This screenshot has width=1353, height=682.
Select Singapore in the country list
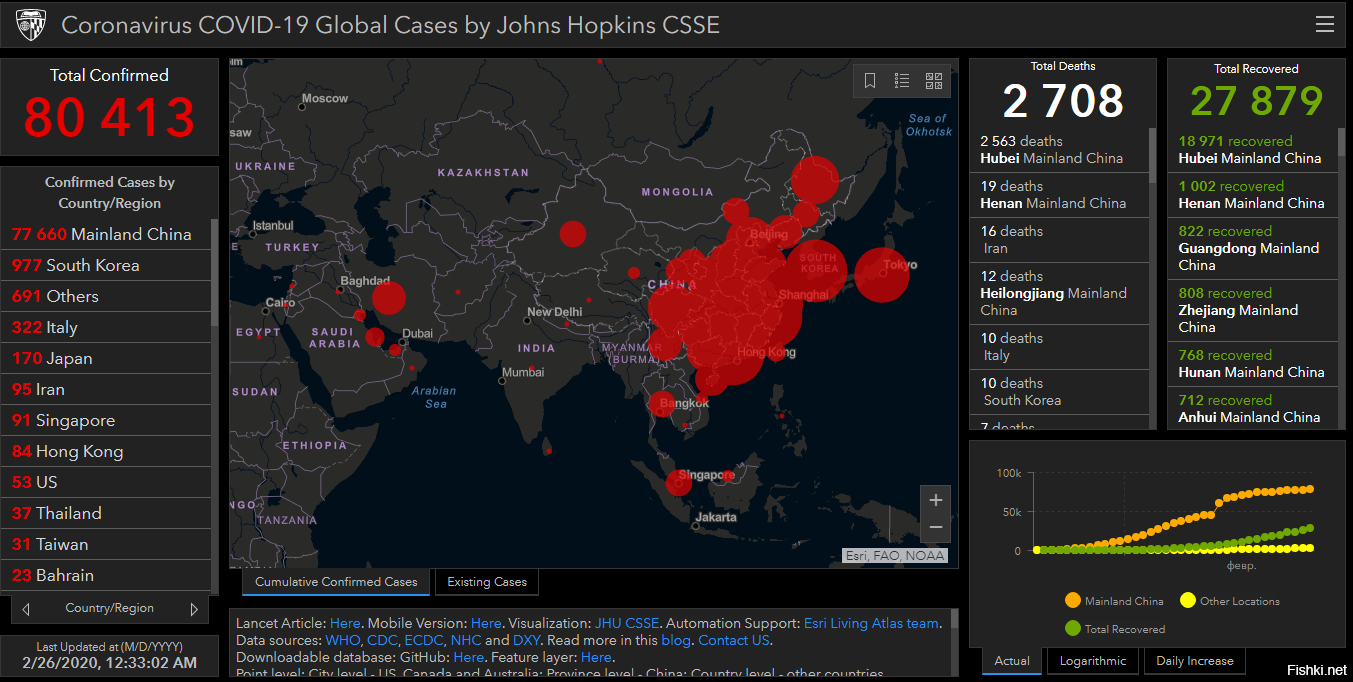pos(106,420)
